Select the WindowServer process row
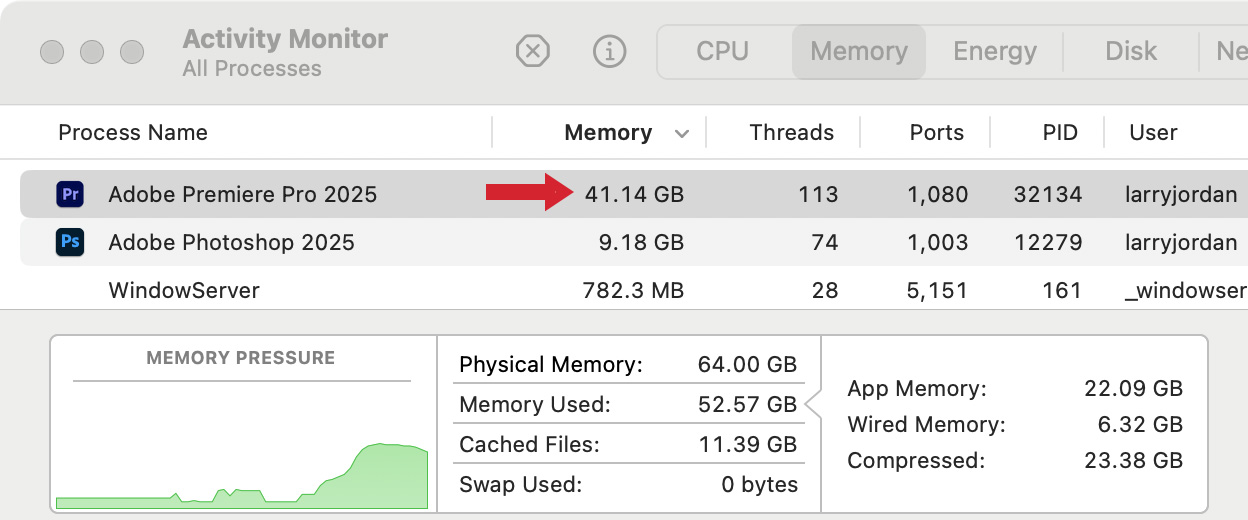Screen dimensions: 1248x520 [x=634, y=291]
